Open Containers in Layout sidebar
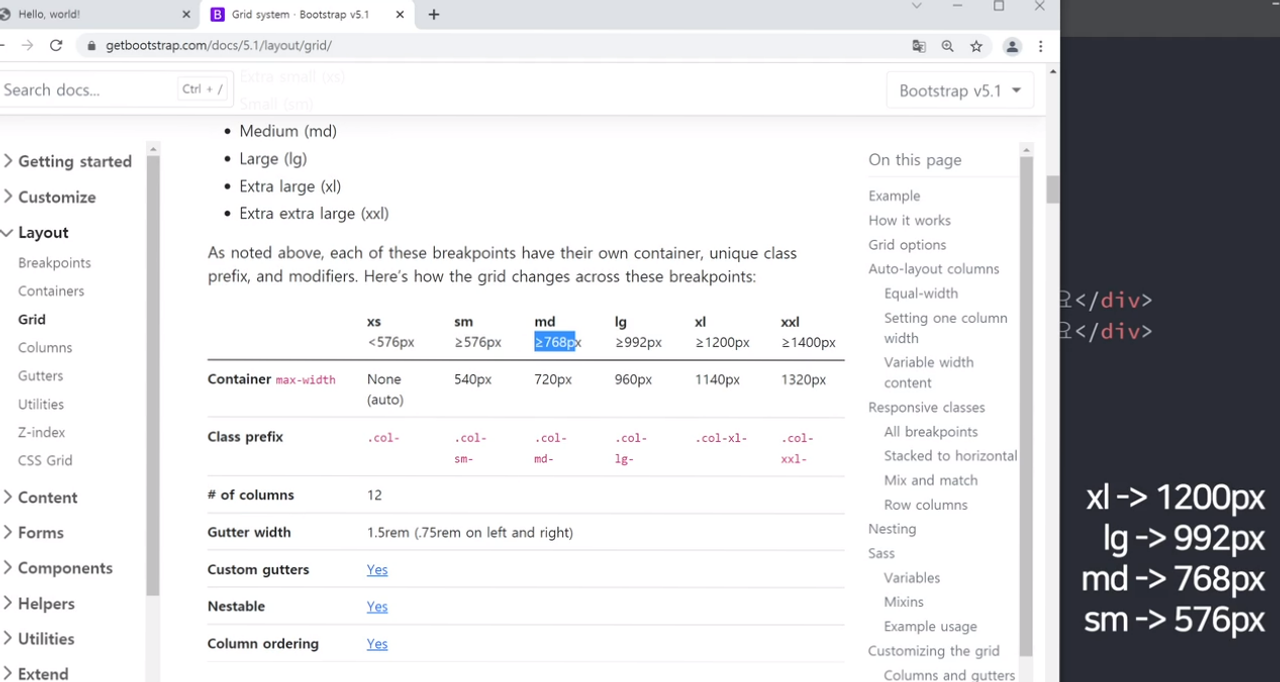This screenshot has height=682, width=1280. tap(51, 291)
